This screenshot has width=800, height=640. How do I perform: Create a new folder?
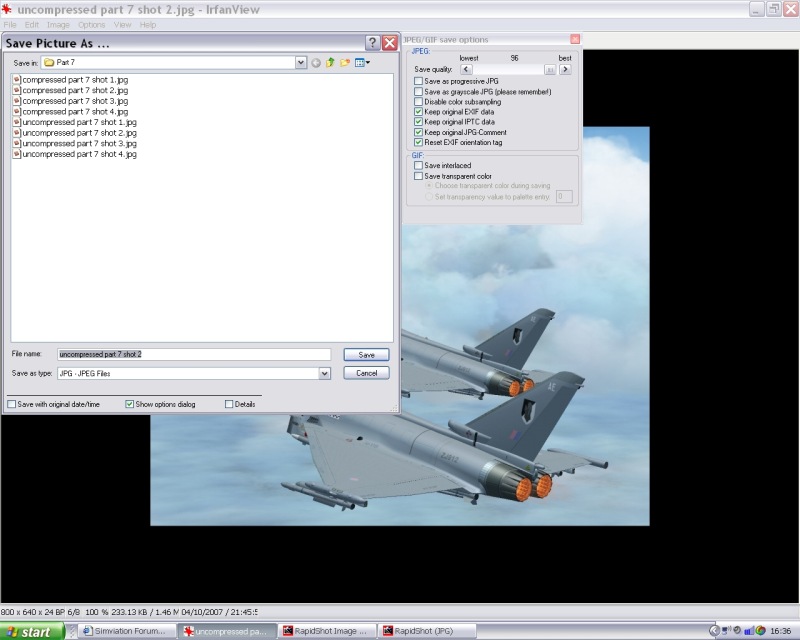345,63
